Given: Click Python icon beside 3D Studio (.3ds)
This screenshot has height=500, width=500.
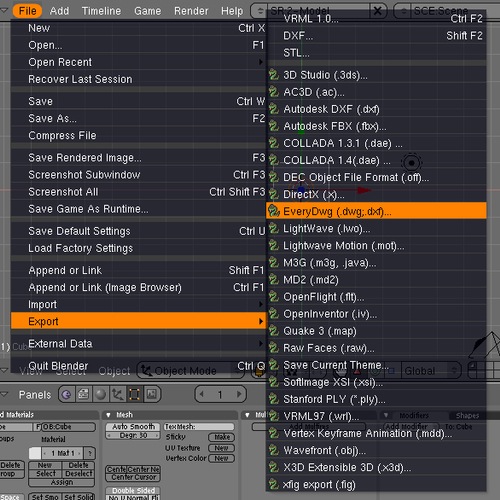Looking at the screenshot, I should [274, 75].
